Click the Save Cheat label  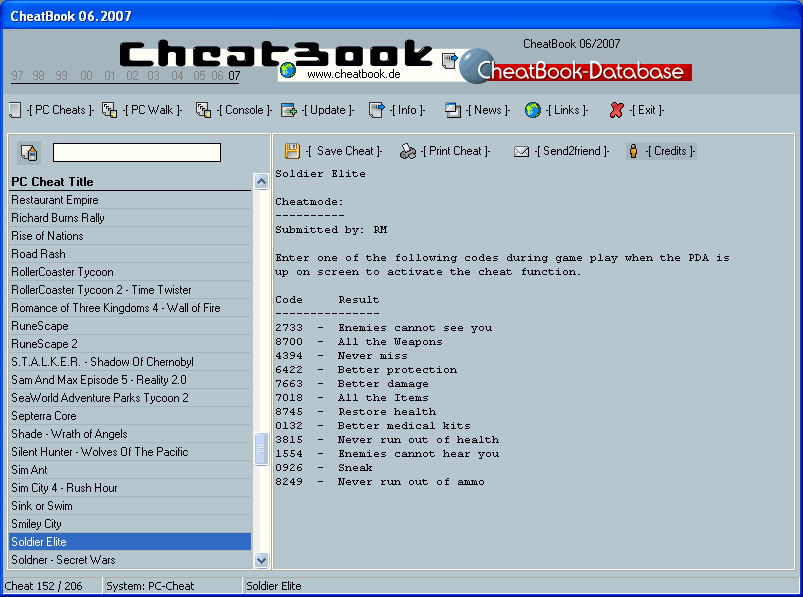[344, 151]
